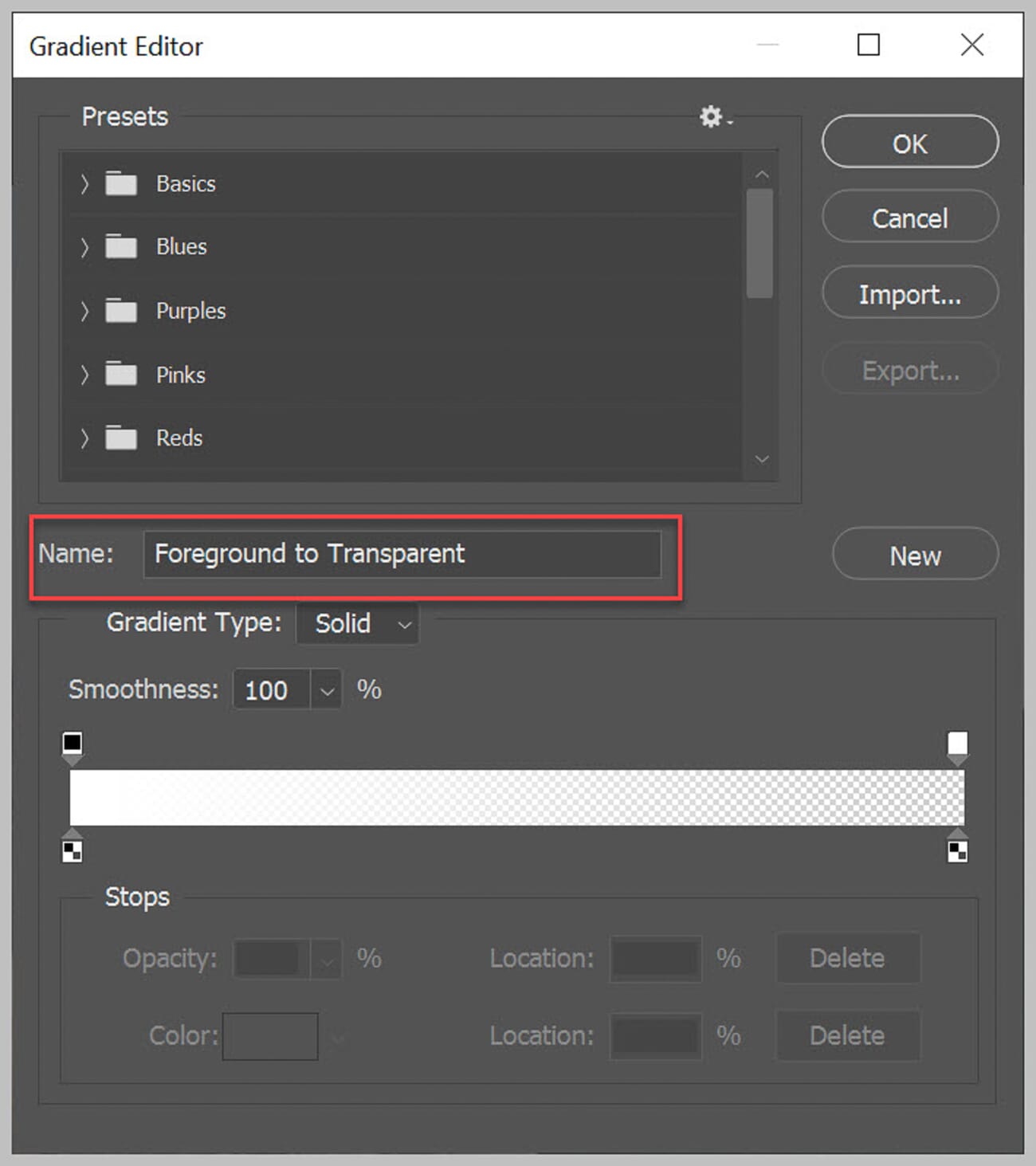Import a gradient file

click(x=909, y=293)
